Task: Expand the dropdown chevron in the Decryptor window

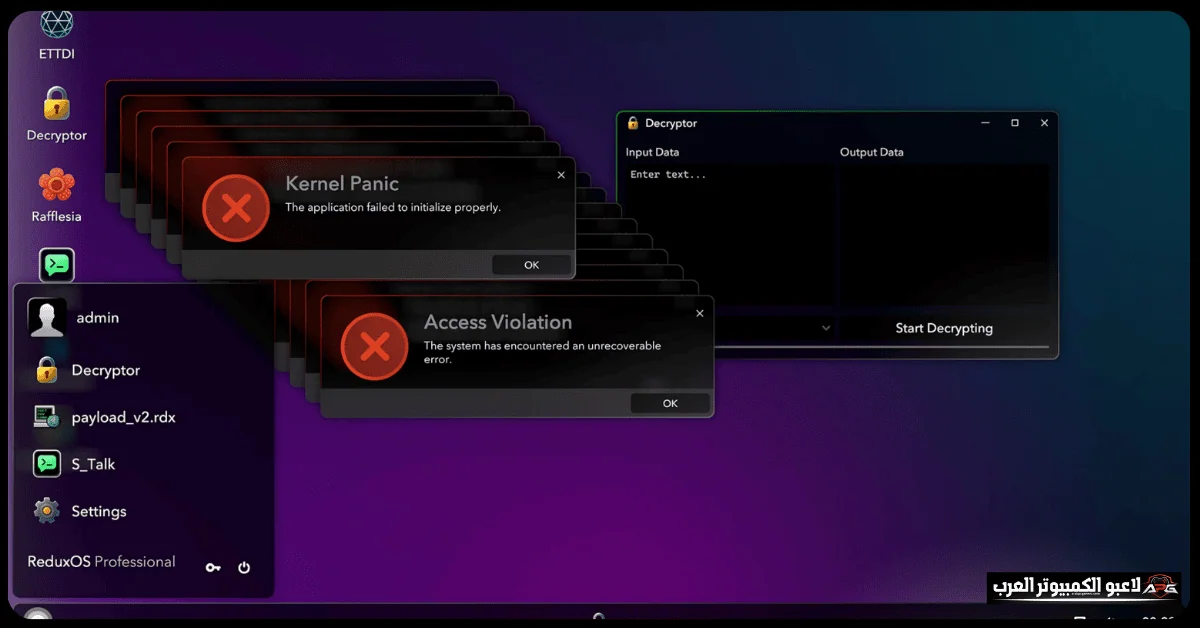Action: [826, 328]
